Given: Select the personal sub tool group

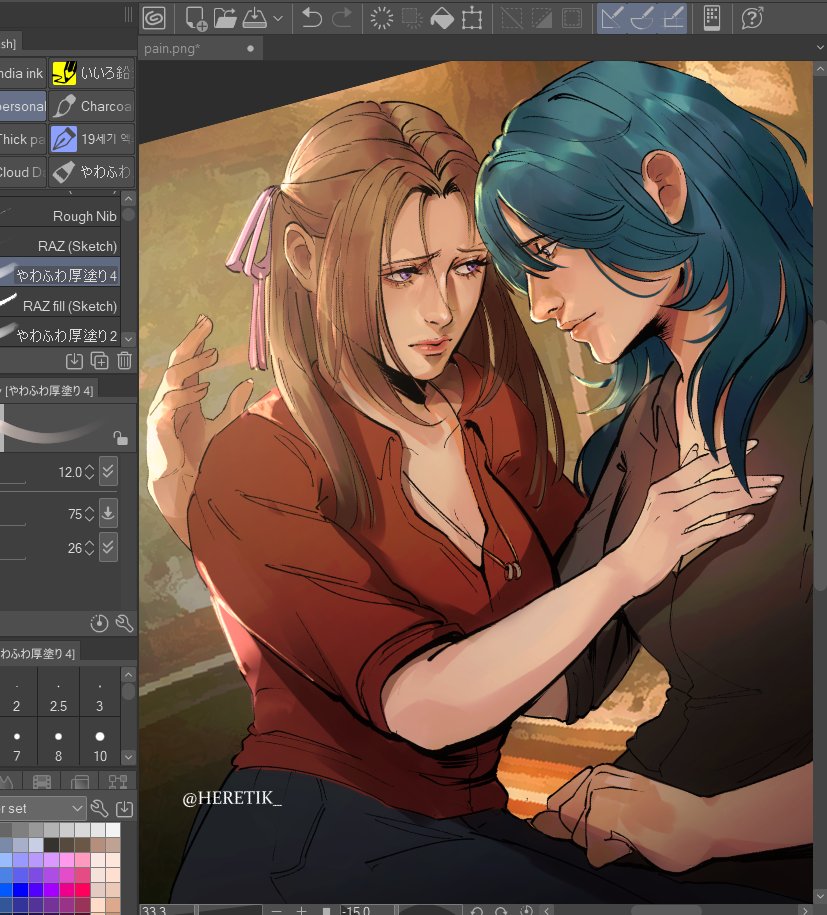Looking at the screenshot, I should [x=22, y=106].
